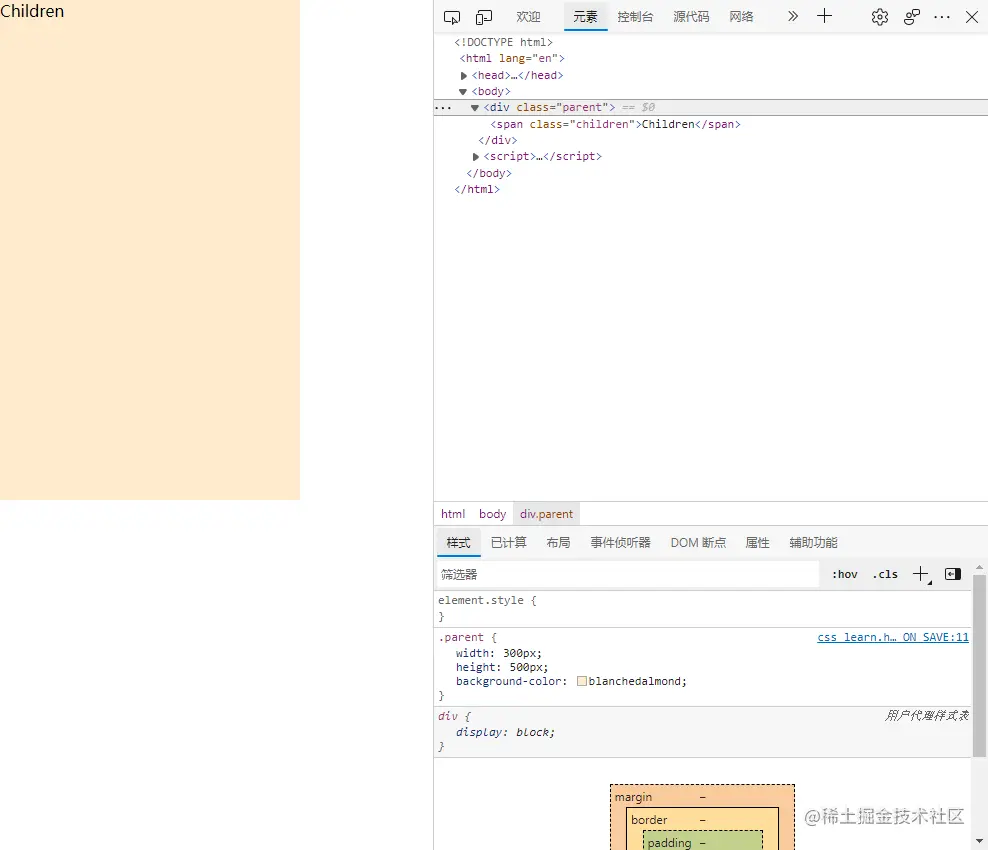Select the html lang en row
988x850 pixels.
click(x=512, y=59)
